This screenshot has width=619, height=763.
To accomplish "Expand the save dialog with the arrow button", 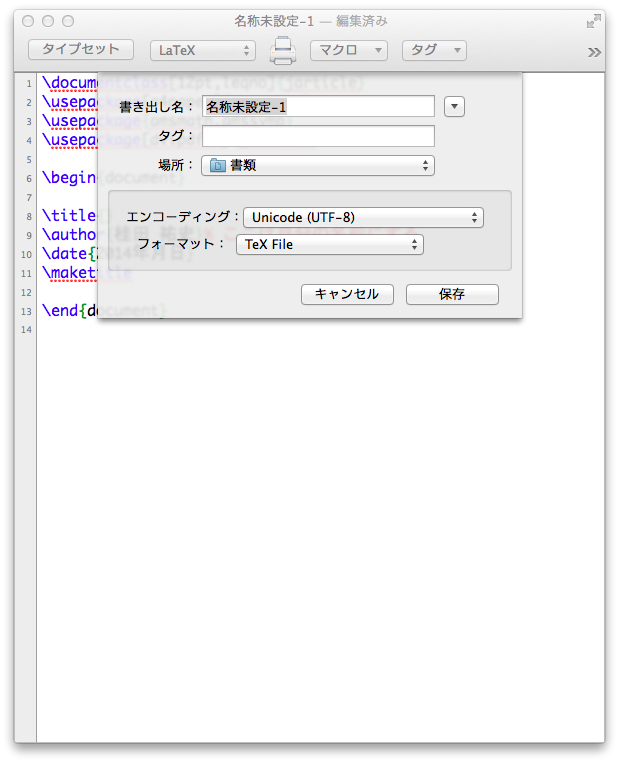I will 454,106.
